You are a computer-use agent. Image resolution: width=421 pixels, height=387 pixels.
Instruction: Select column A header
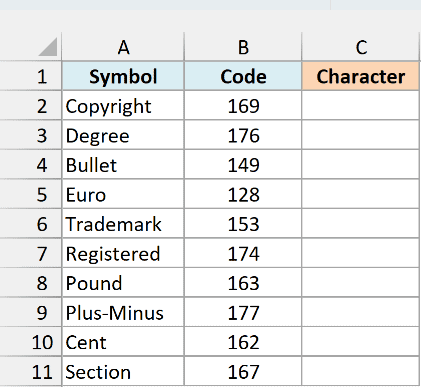point(123,47)
